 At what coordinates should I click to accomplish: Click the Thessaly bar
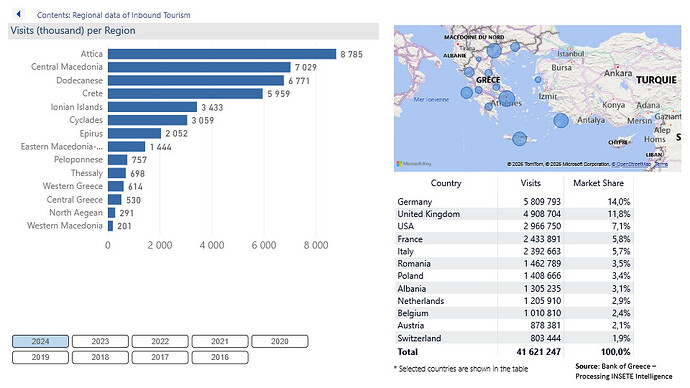(x=117, y=173)
